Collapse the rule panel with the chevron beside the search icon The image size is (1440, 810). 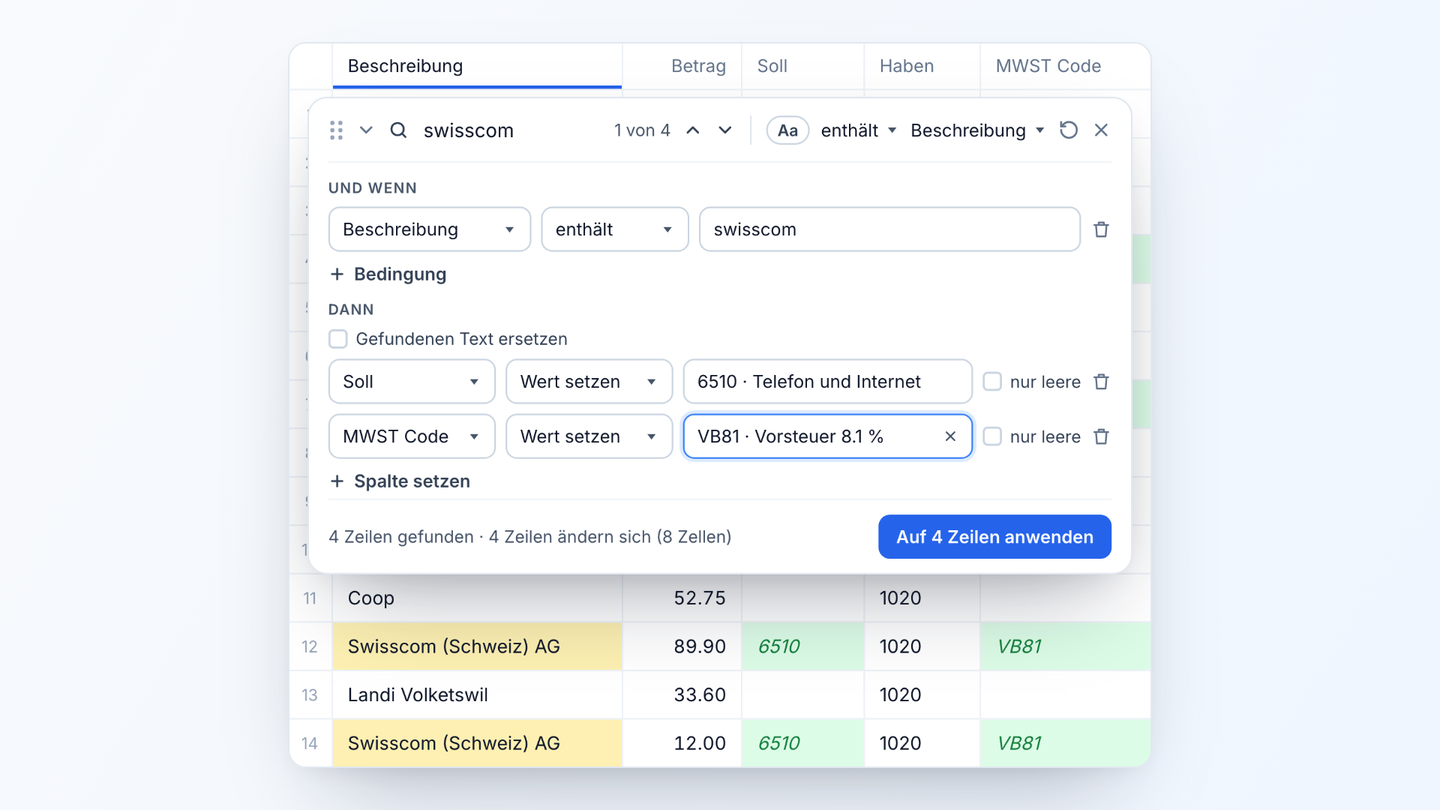pos(366,130)
